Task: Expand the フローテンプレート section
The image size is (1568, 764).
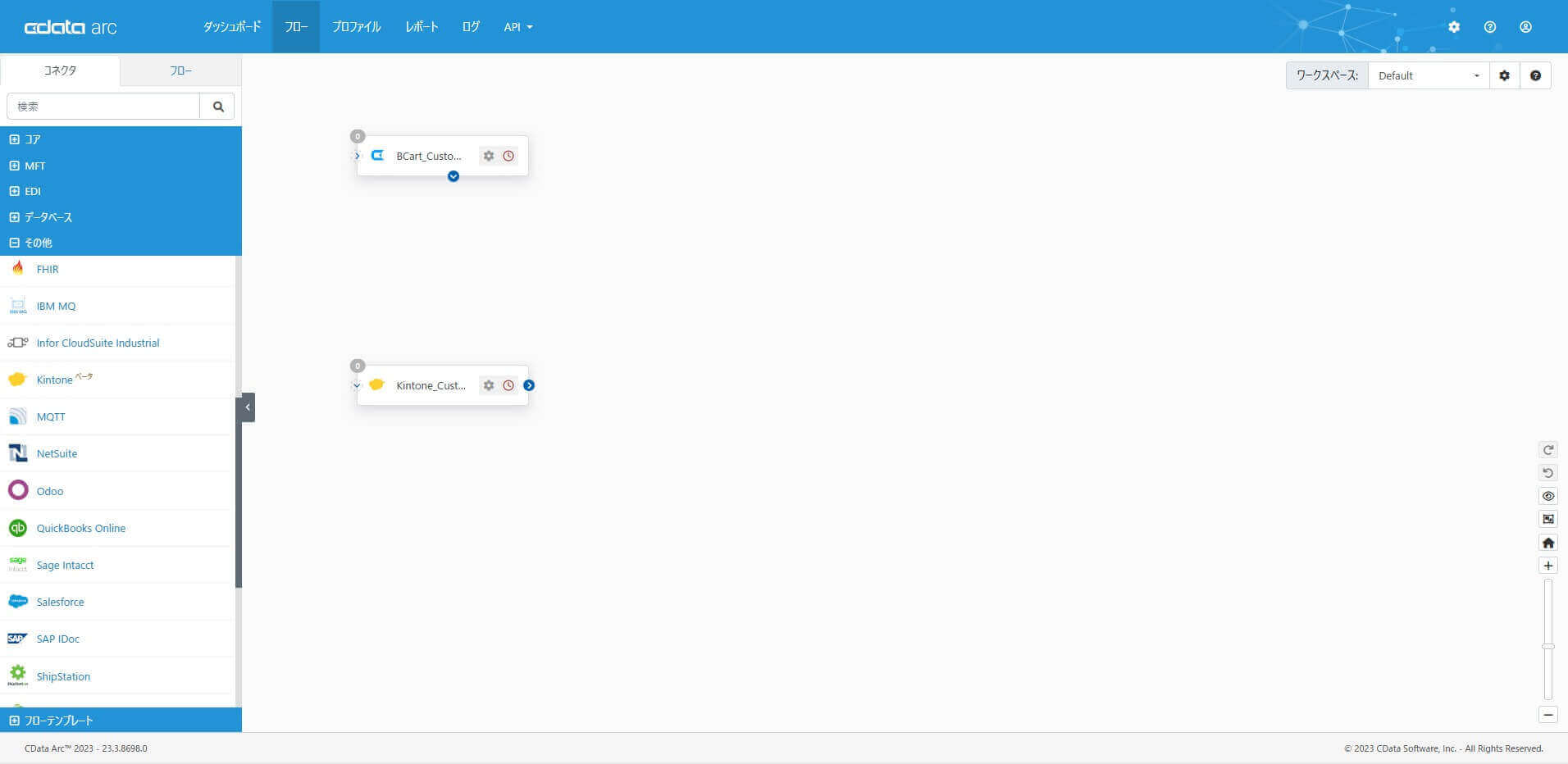Action: tap(121, 721)
